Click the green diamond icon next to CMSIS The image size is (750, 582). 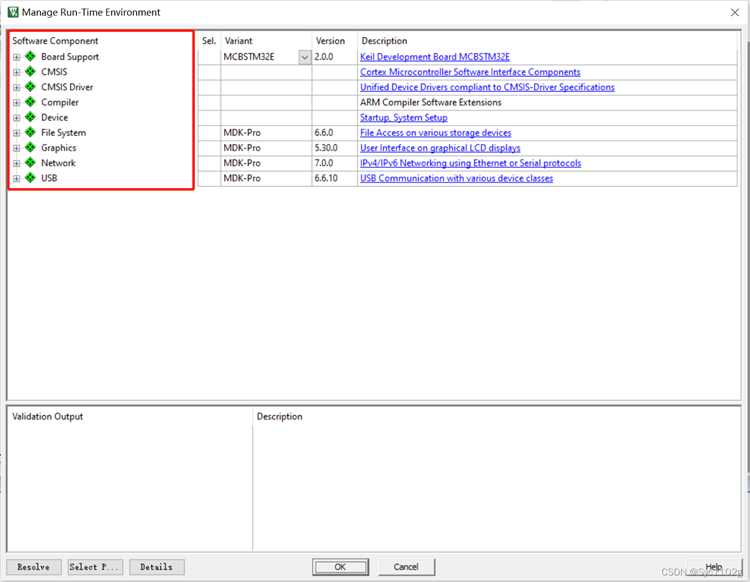30,72
